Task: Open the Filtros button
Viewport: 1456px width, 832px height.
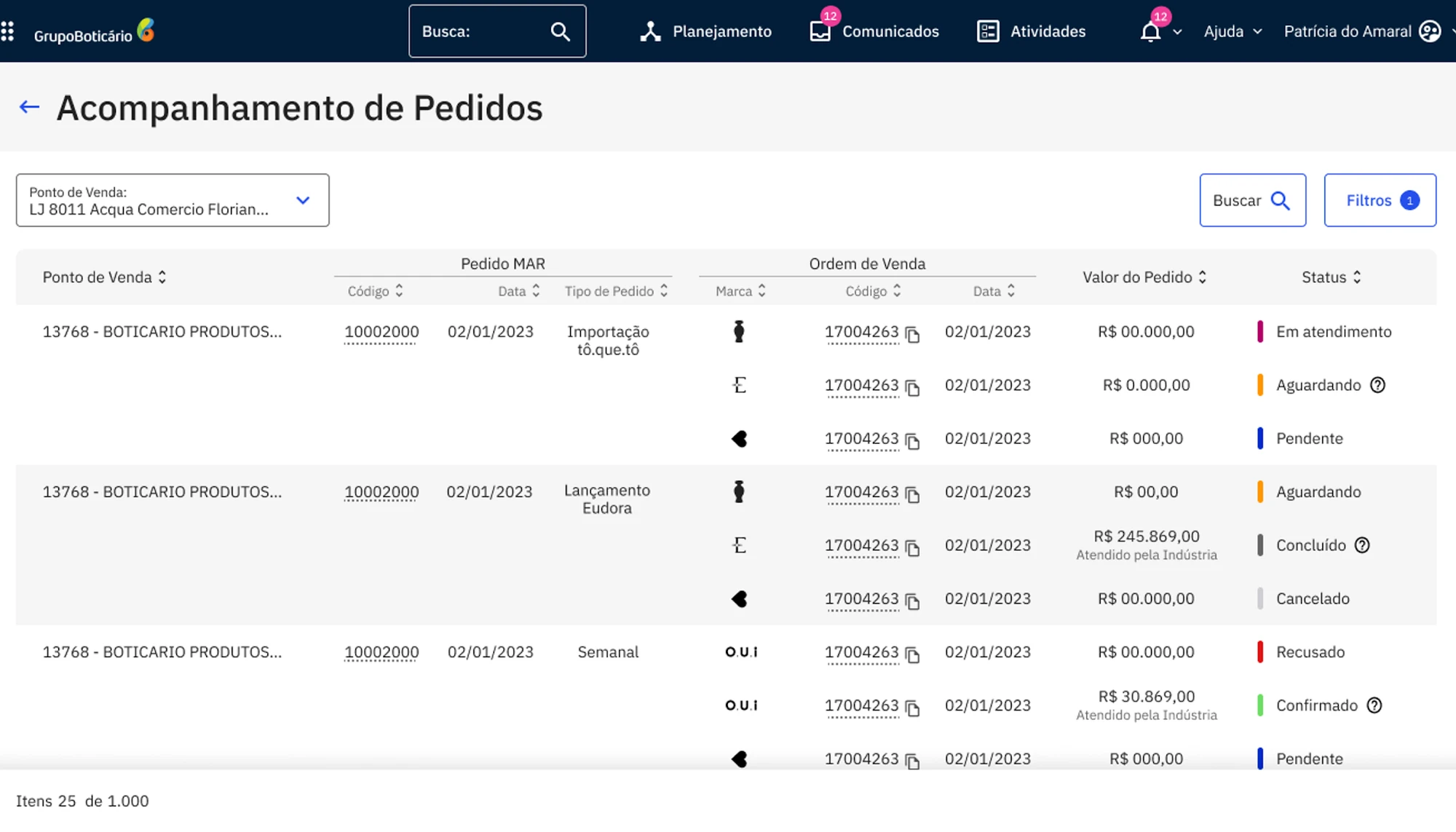Action: pos(1380,200)
